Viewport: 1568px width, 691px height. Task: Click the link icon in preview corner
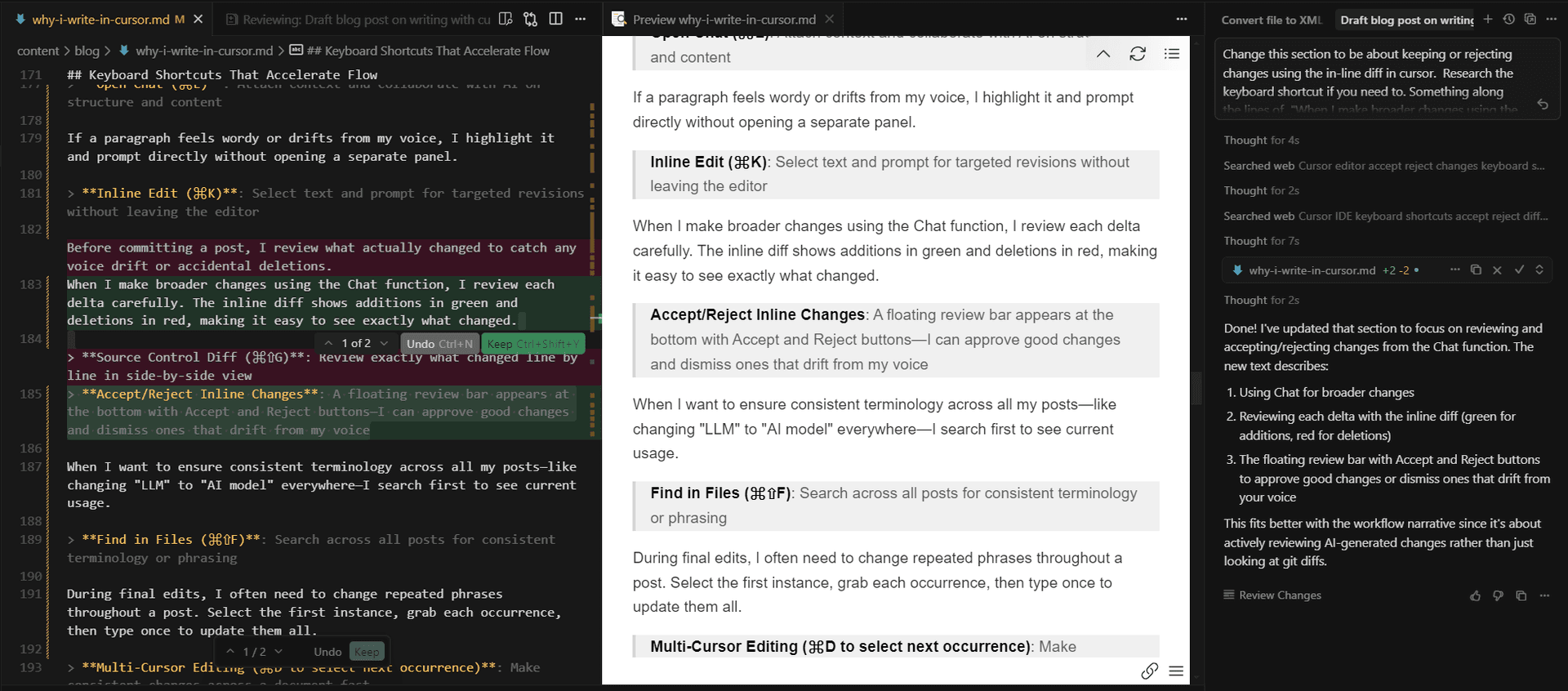click(x=1149, y=671)
